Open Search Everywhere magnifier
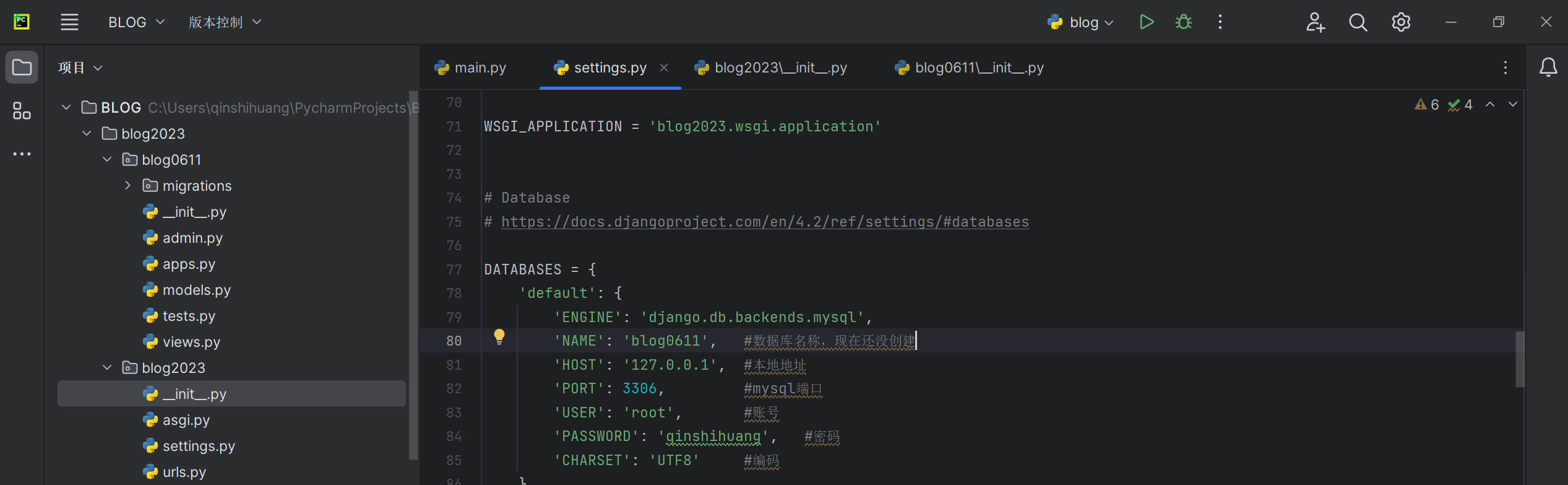Viewport: 1568px width, 485px height. pos(1358,22)
